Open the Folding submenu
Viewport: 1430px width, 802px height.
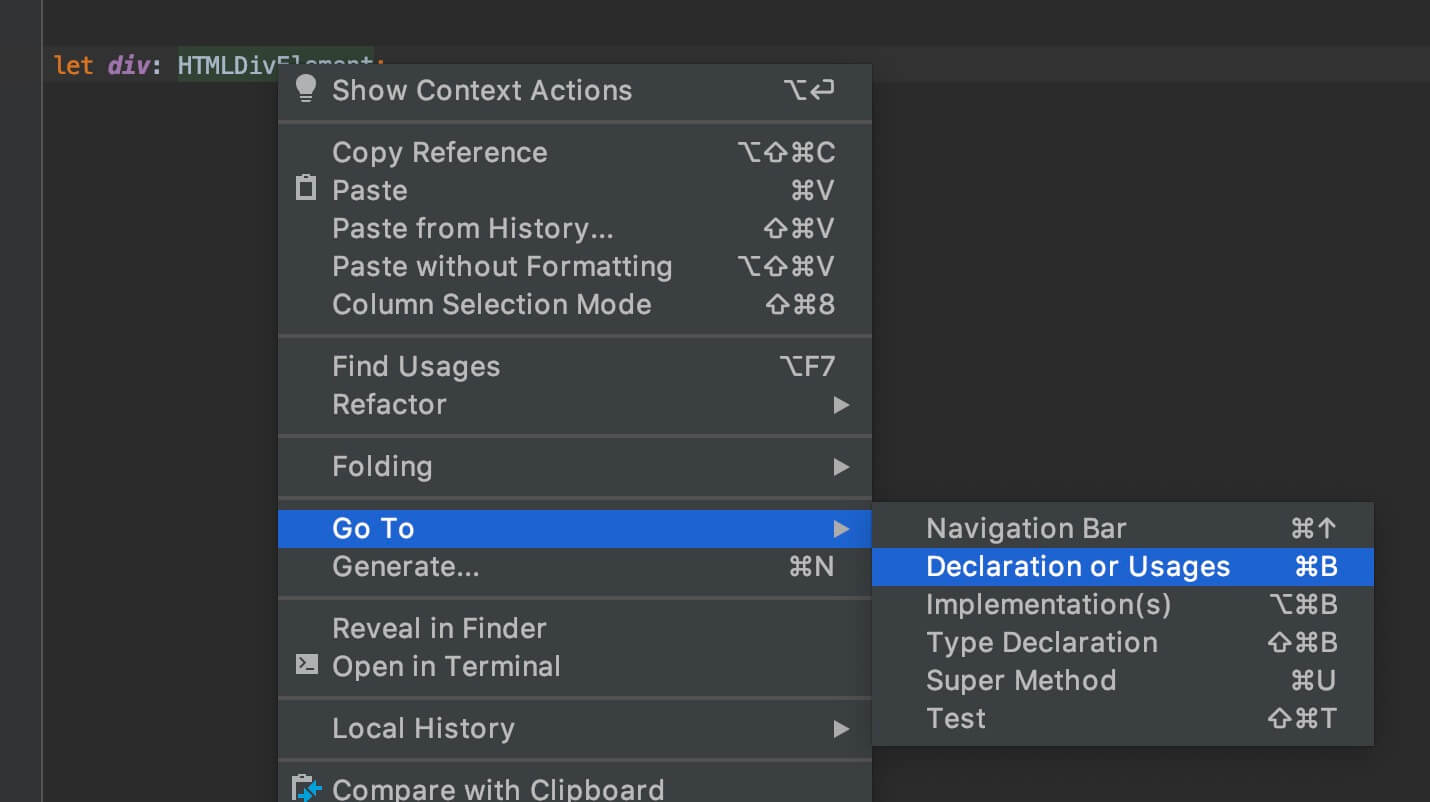coord(575,466)
